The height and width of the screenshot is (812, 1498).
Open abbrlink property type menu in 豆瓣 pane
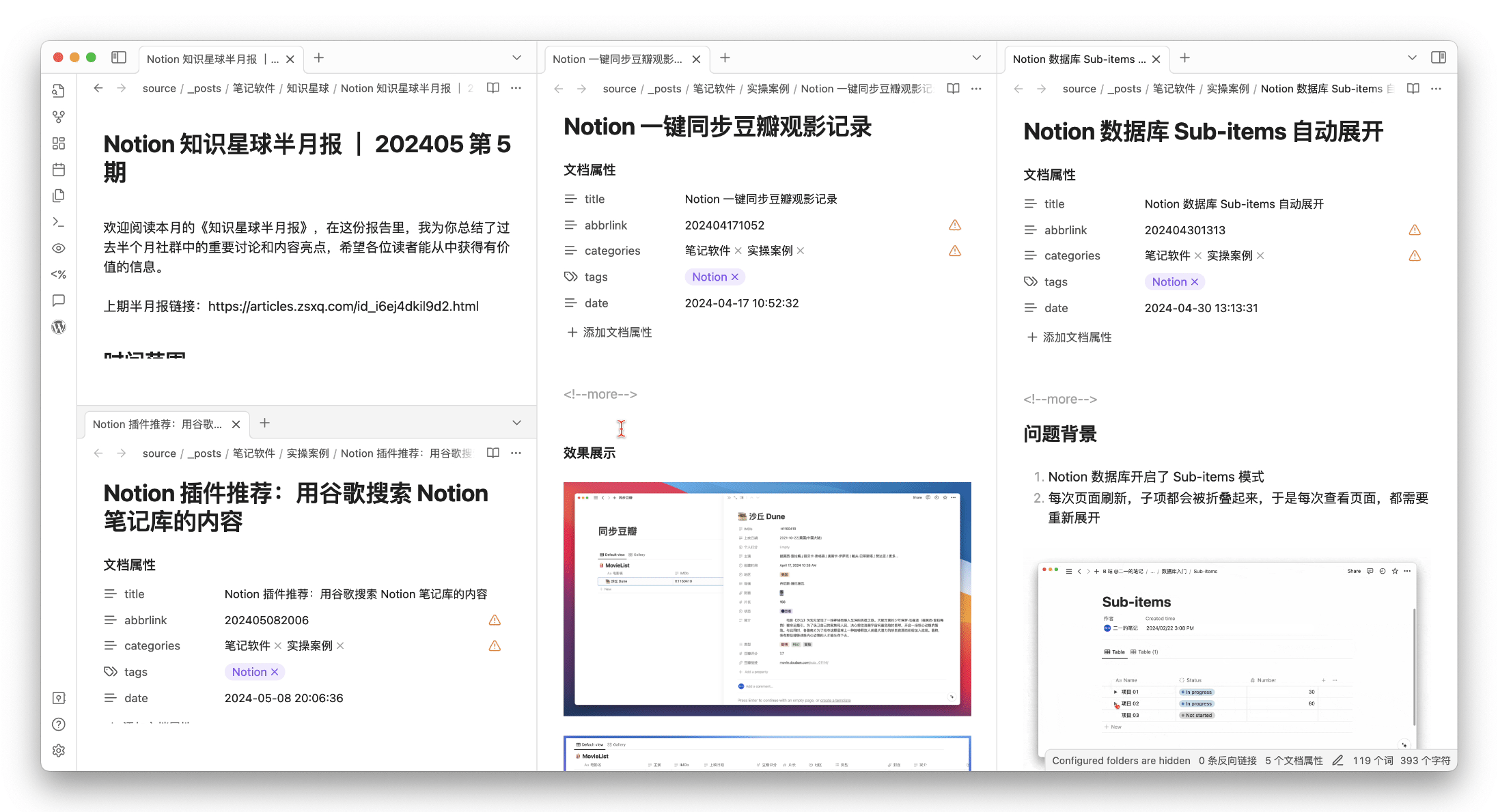click(x=570, y=225)
